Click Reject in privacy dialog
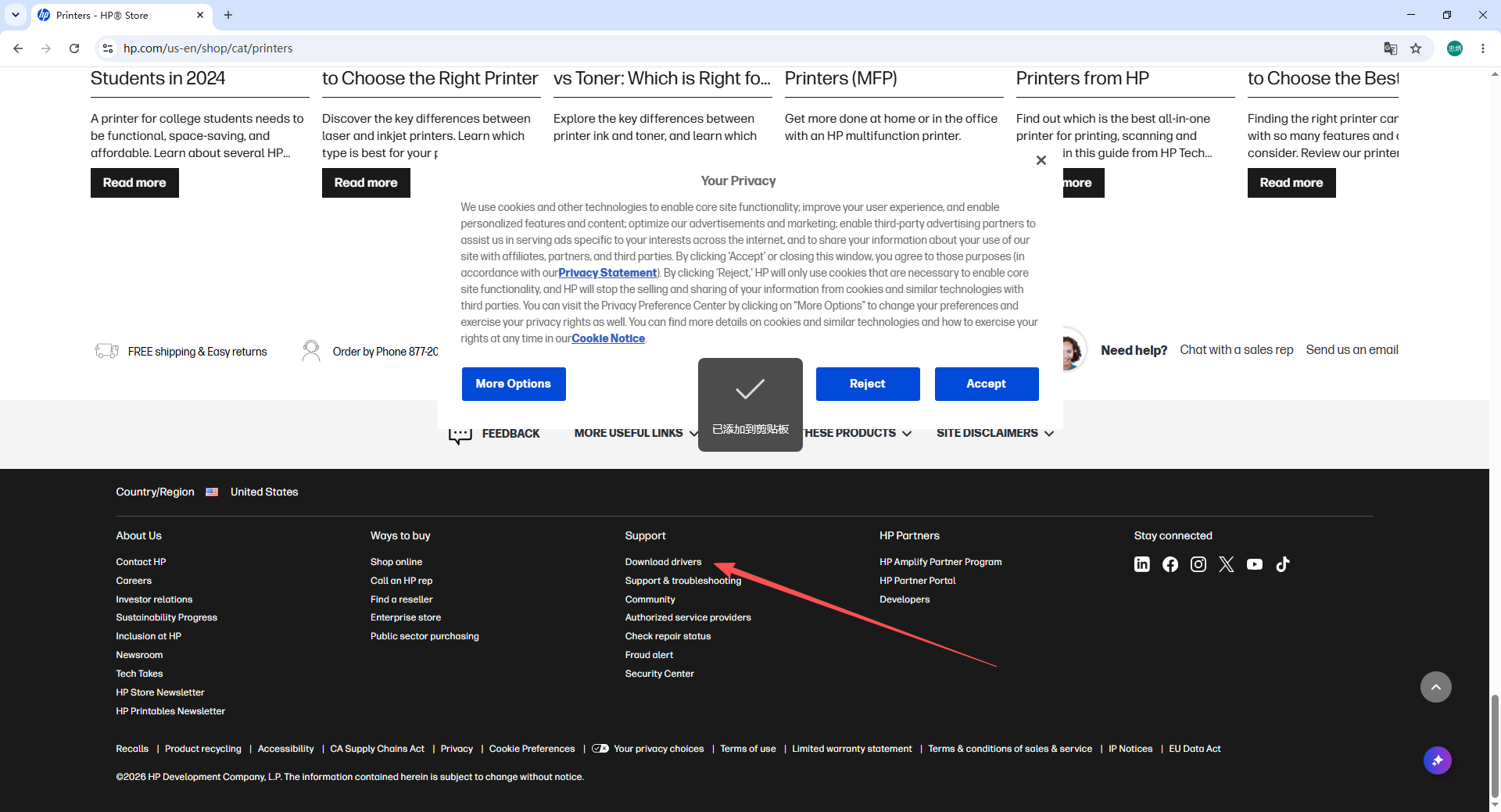The width and height of the screenshot is (1501, 812). click(867, 384)
